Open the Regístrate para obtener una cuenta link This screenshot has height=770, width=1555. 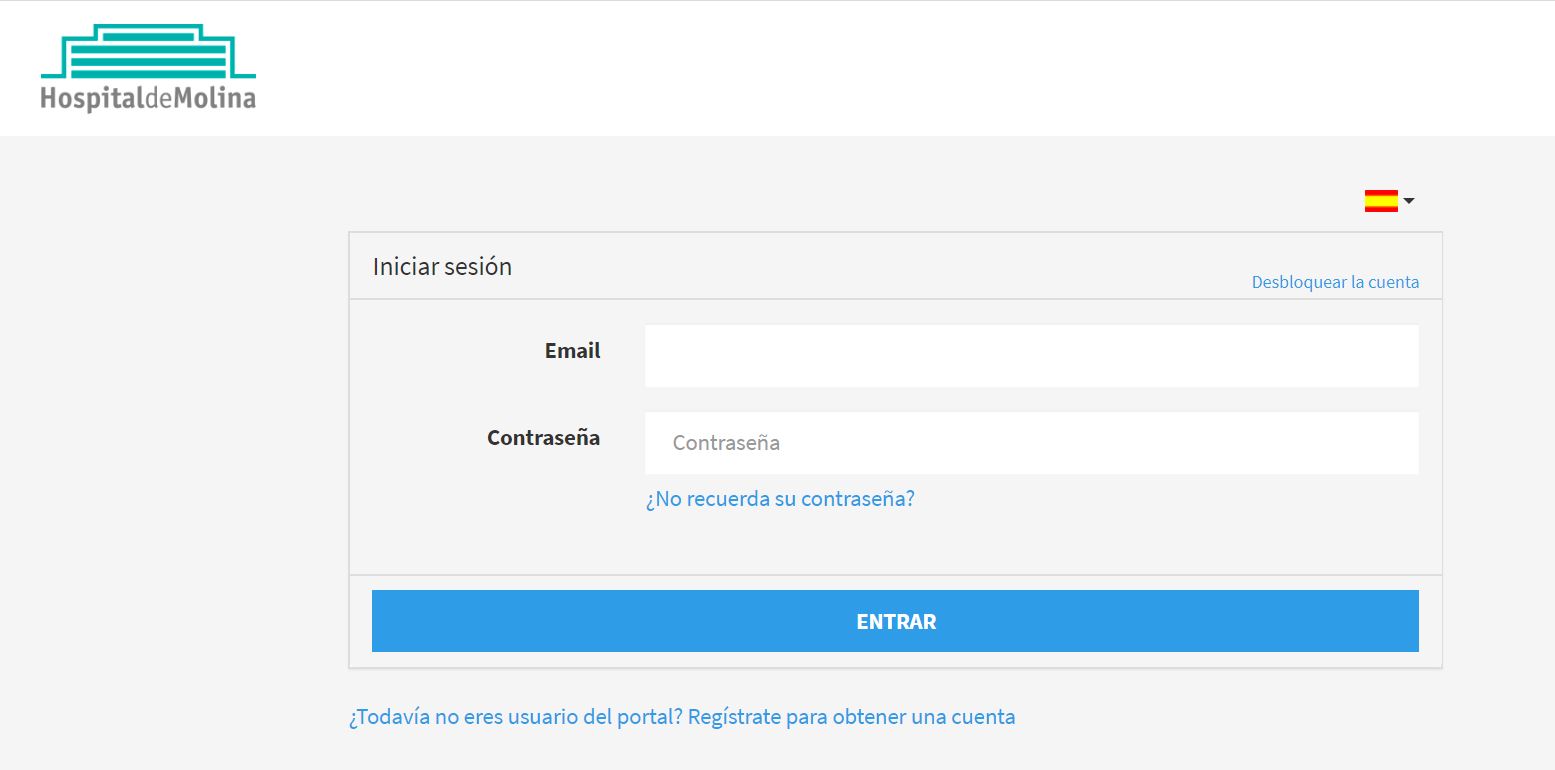tap(851, 717)
